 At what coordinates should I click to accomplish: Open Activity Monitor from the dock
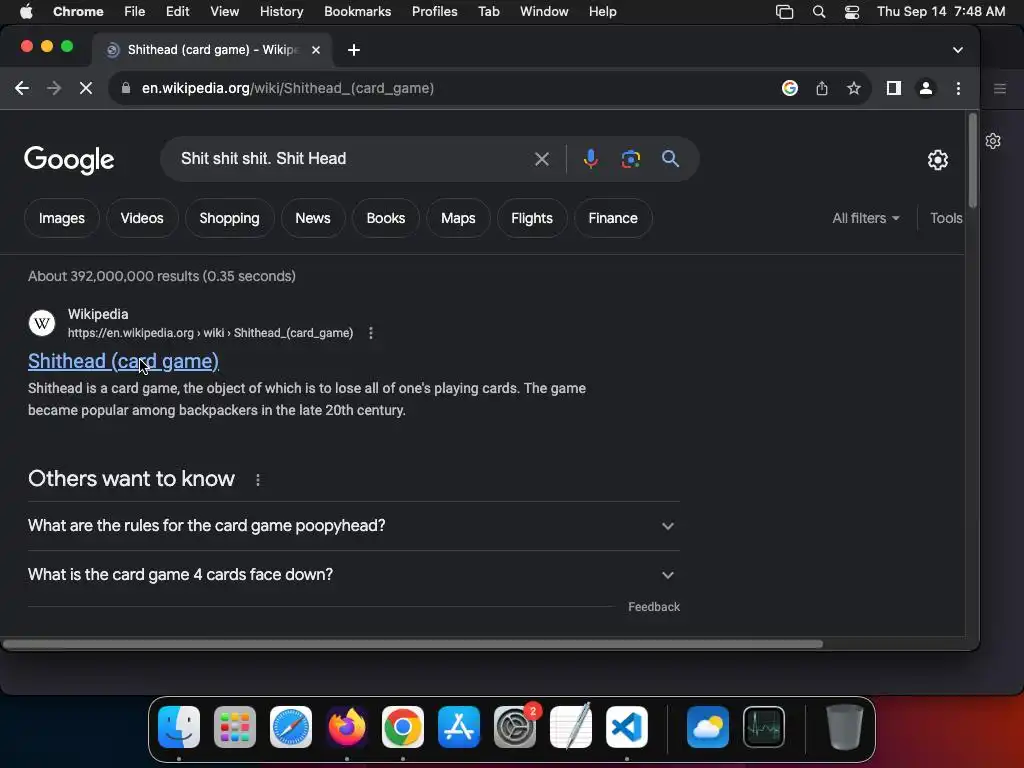pyautogui.click(x=764, y=727)
